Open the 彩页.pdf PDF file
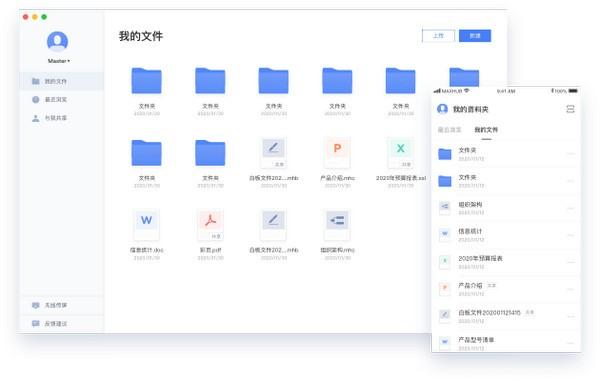This screenshot has width=600, height=381. (x=210, y=225)
